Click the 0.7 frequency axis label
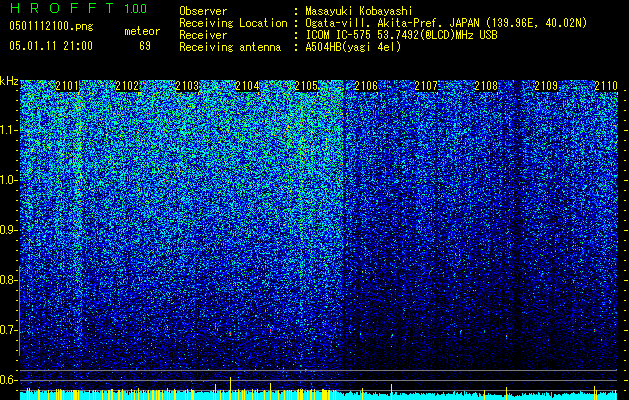The image size is (629, 400). point(8,330)
